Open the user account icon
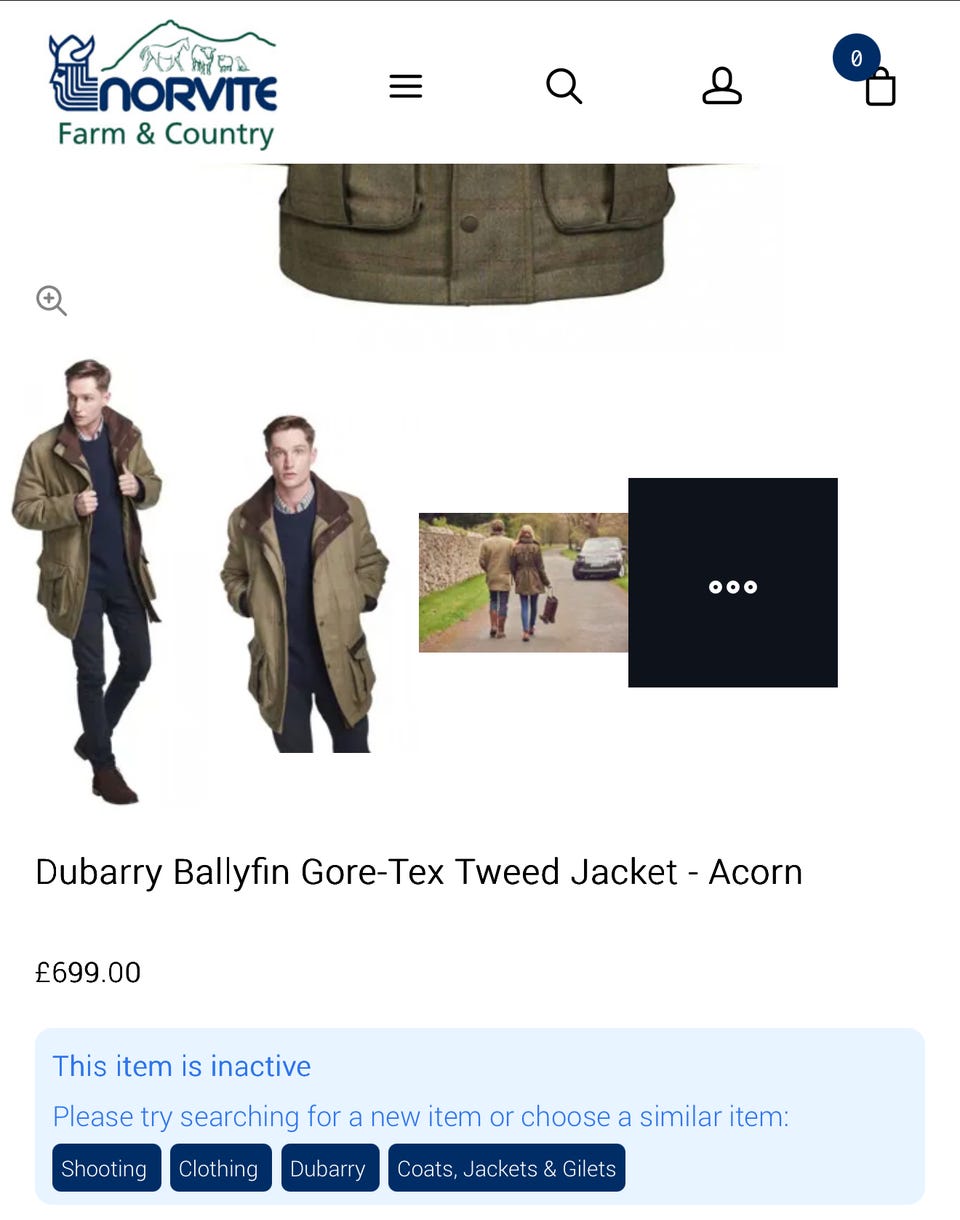This screenshot has height=1220, width=960. [x=722, y=86]
